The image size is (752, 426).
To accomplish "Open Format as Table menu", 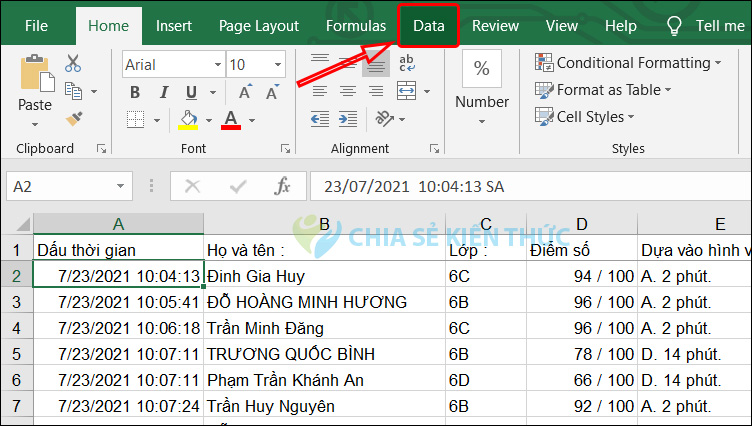I will 603,90.
